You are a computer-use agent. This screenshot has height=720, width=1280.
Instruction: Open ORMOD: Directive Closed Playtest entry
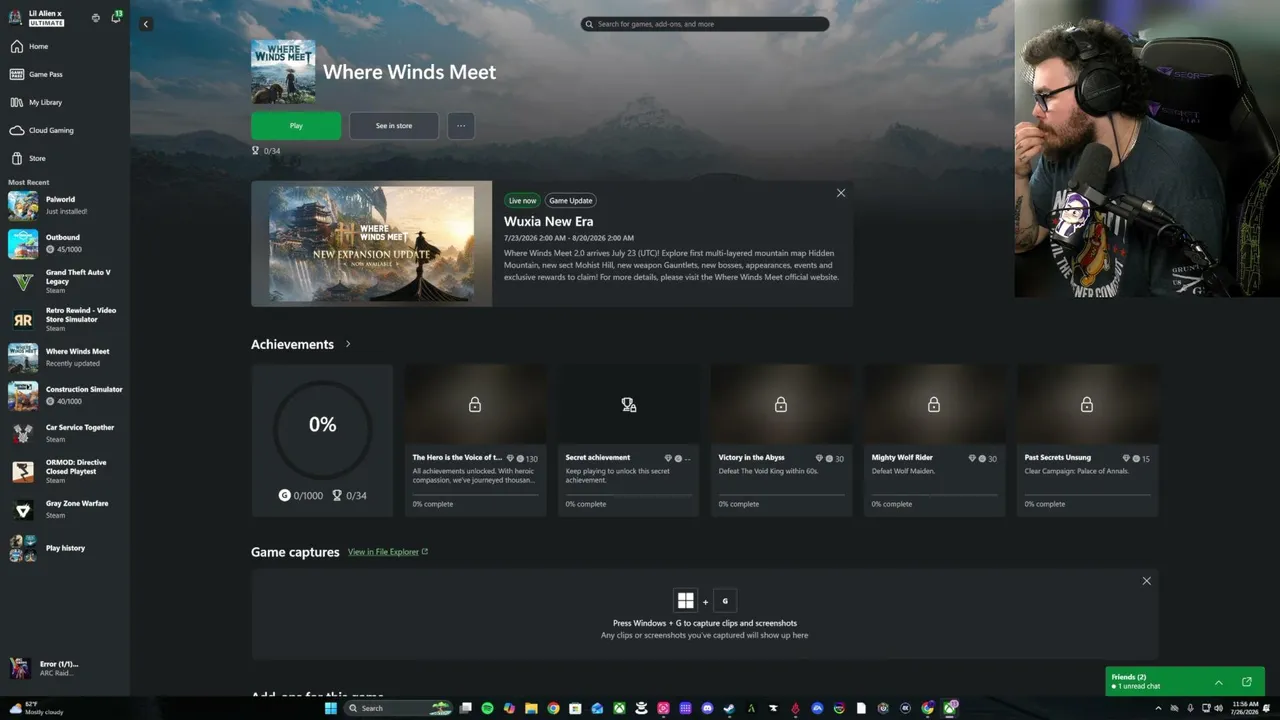point(65,471)
